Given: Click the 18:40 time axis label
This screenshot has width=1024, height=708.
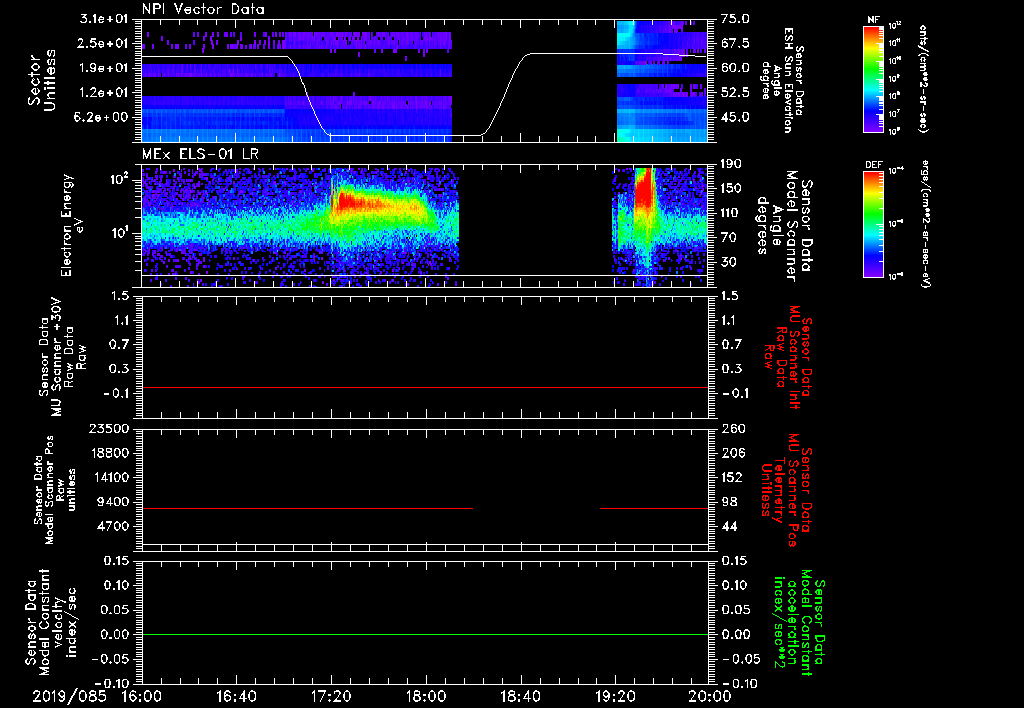Looking at the screenshot, I should (520, 696).
